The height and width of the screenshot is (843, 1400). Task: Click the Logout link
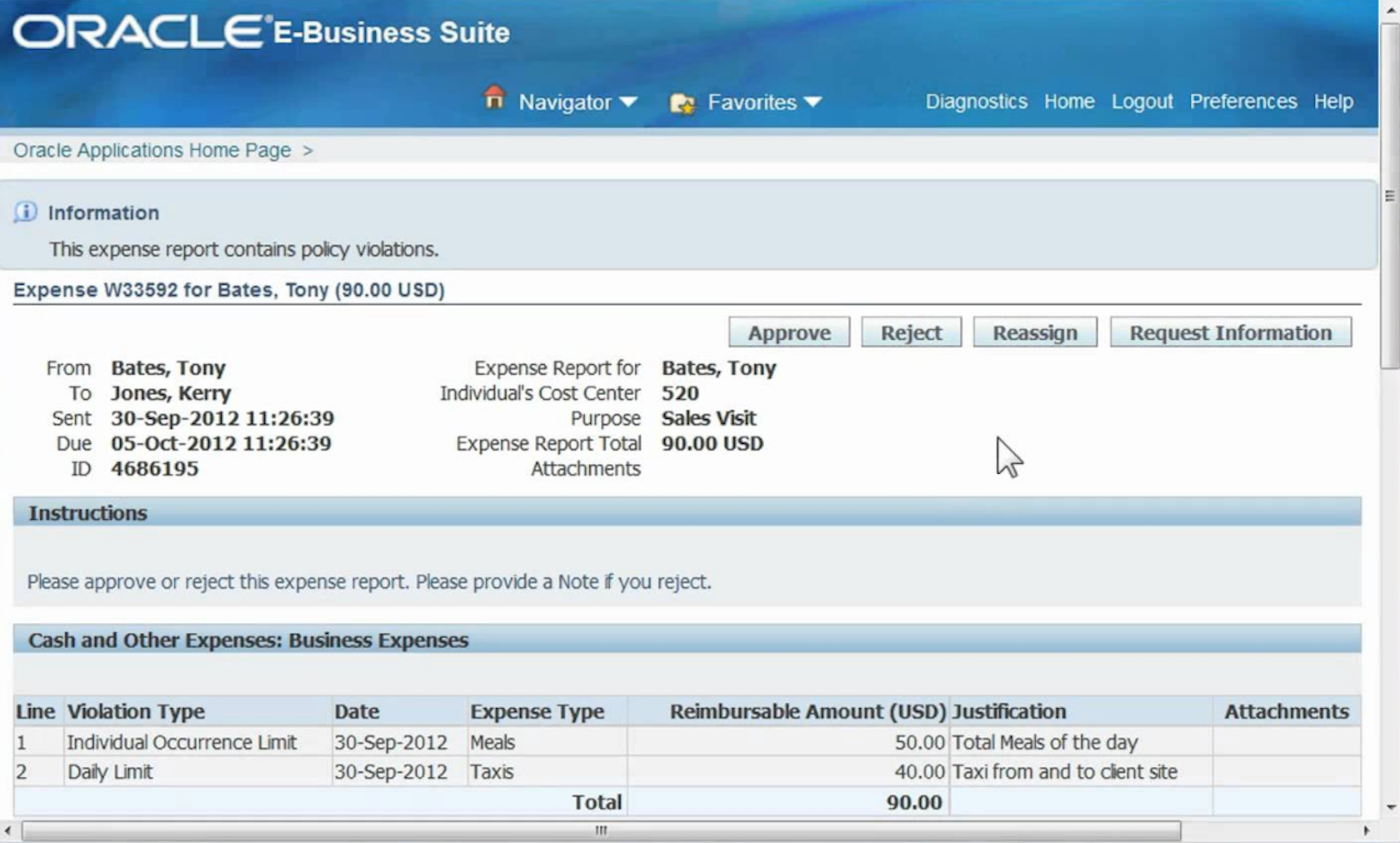(x=1142, y=102)
